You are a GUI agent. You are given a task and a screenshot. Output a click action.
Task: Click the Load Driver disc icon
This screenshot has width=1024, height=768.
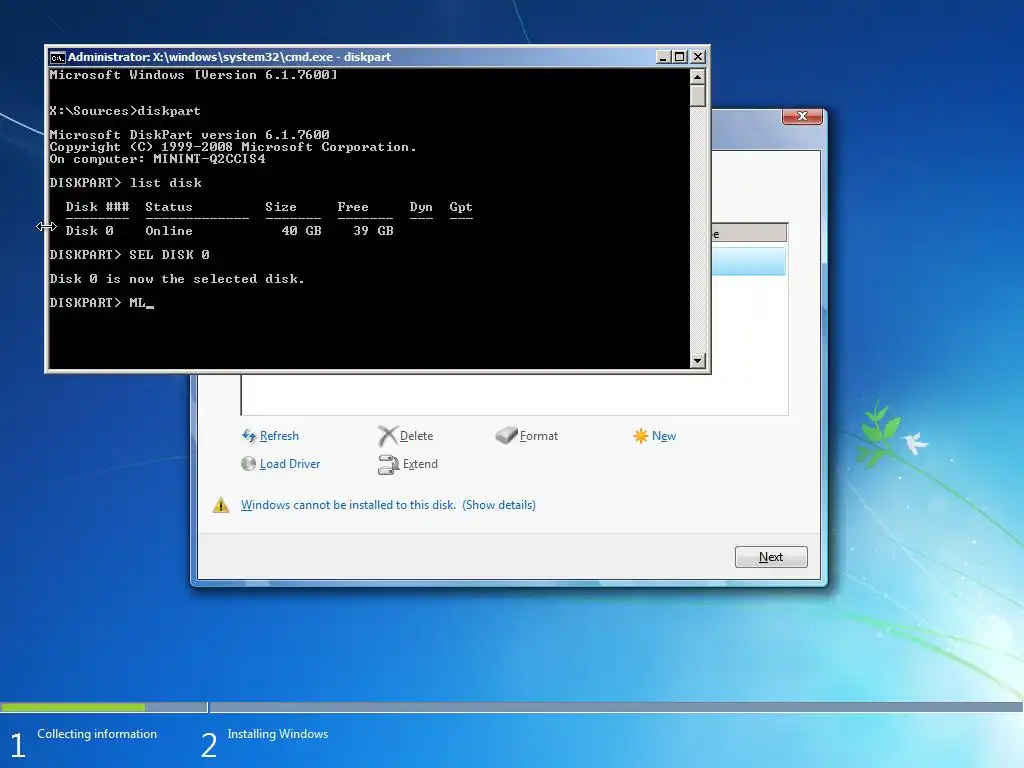point(248,464)
